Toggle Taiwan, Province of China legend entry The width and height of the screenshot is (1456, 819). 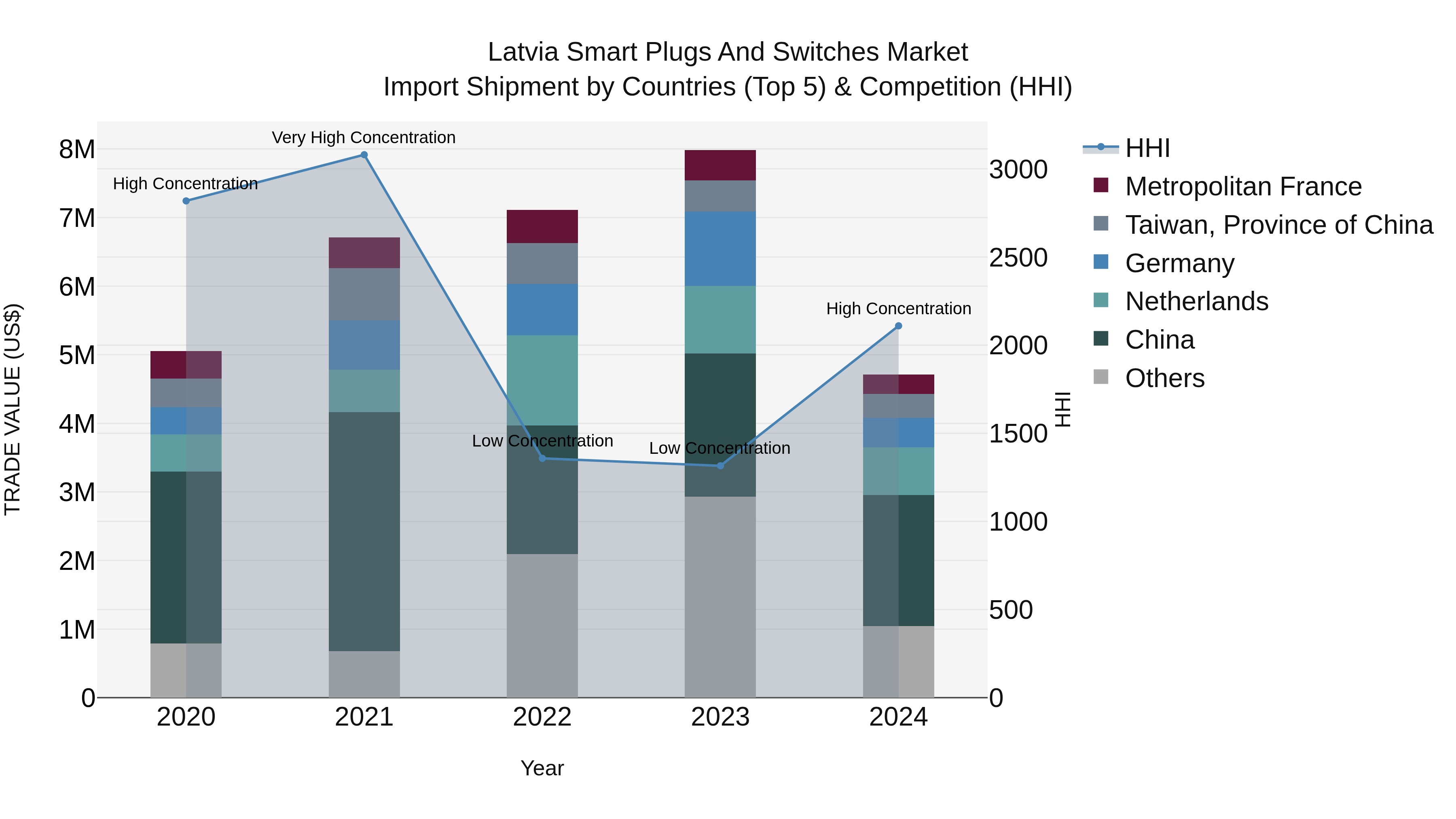tap(1263, 224)
